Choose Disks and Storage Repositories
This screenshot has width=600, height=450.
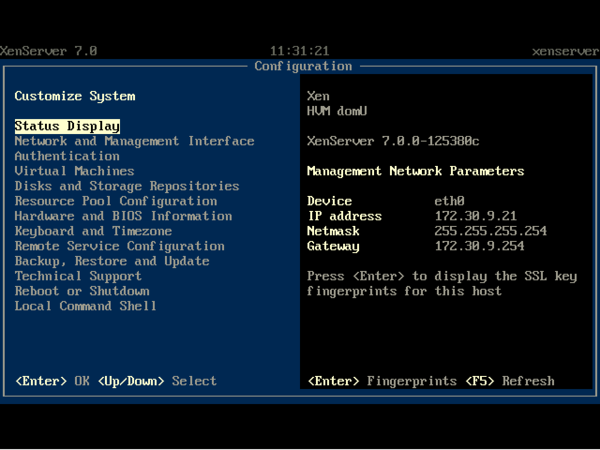pos(127,186)
